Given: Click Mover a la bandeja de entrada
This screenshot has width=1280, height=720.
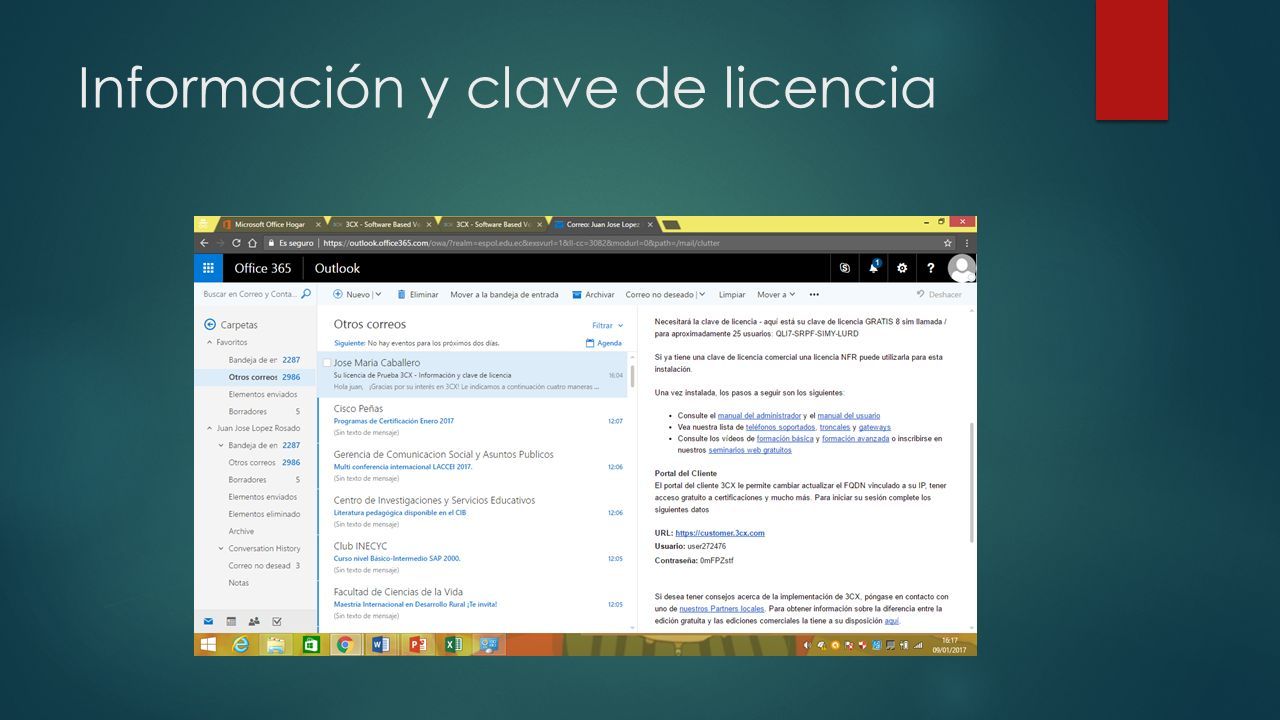Looking at the screenshot, I should [x=504, y=294].
